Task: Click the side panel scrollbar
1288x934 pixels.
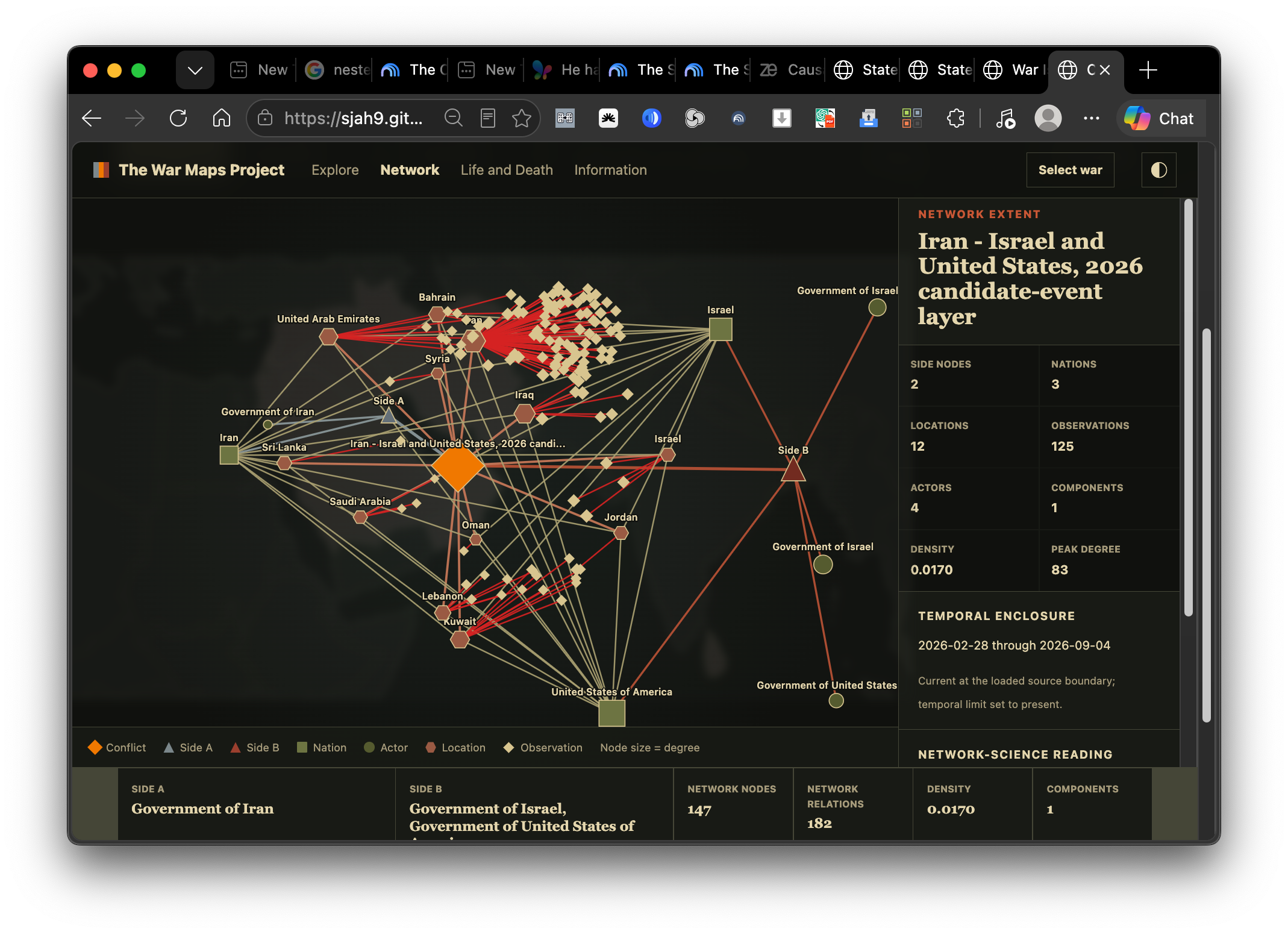Action: click(1188, 407)
